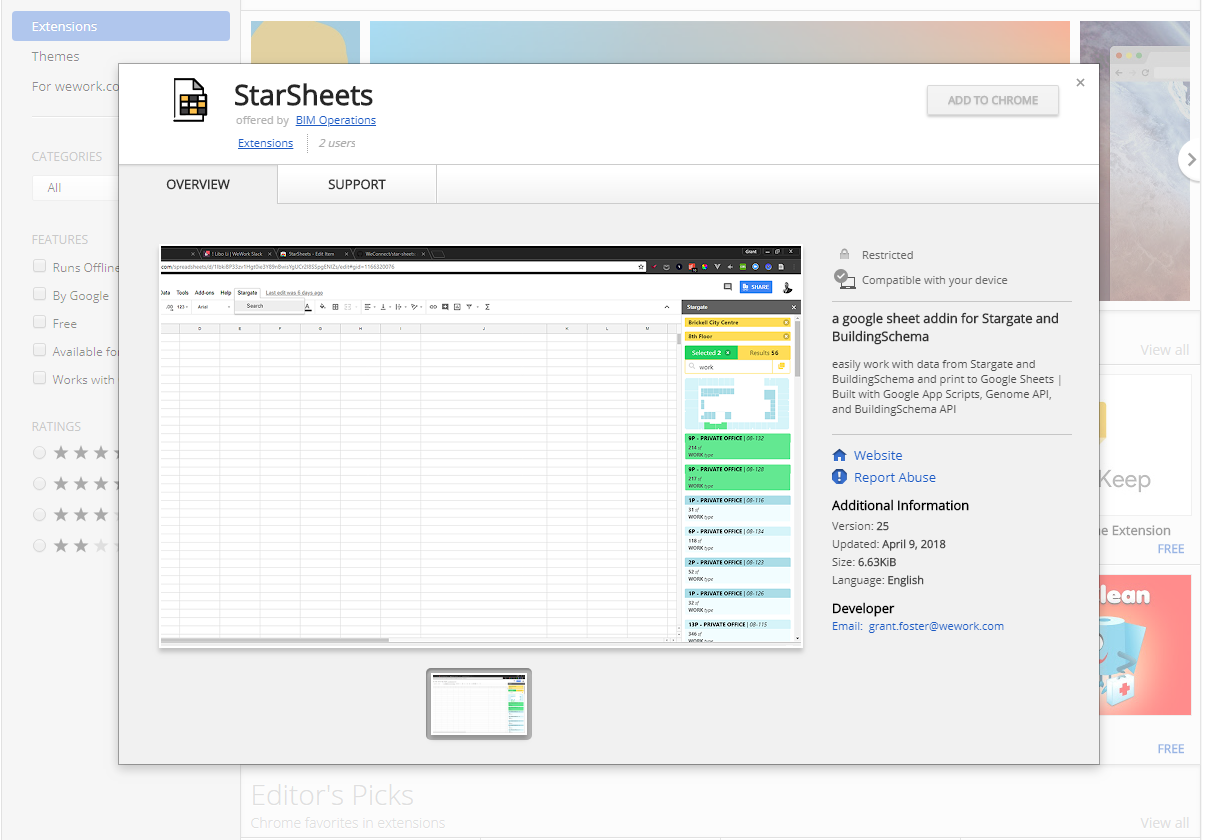1214x840 pixels.
Task: Check the Free feature filter
Action: click(x=40, y=322)
